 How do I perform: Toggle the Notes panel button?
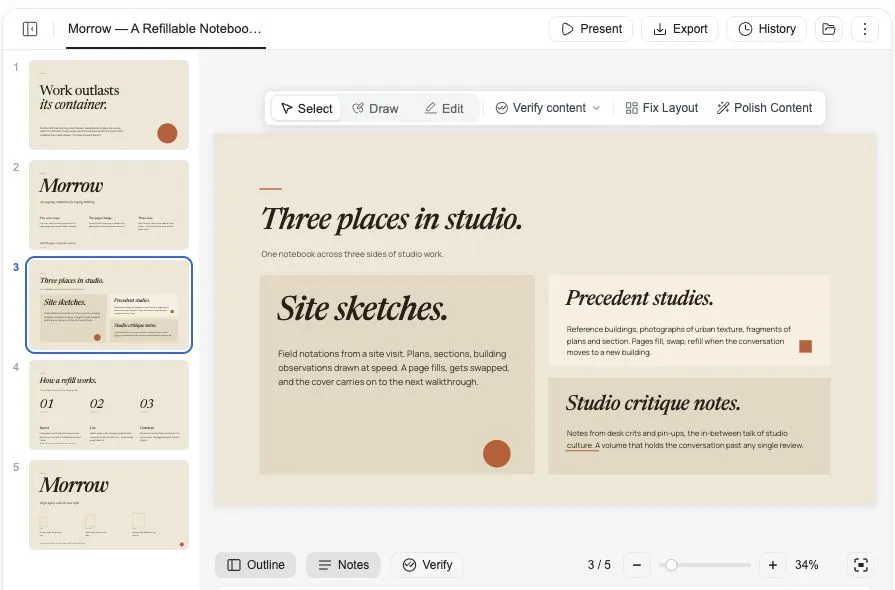tap(344, 565)
